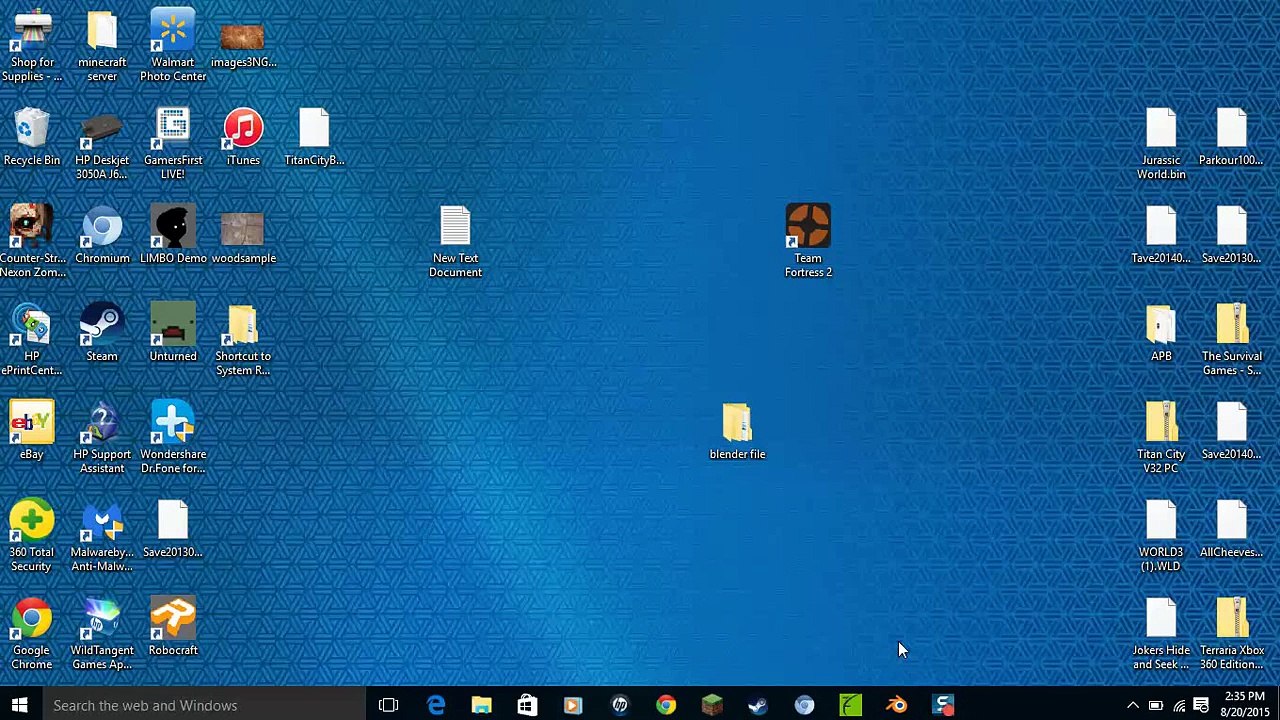Select the New Text Document file
Screen dimensions: 1280x720
(455, 243)
